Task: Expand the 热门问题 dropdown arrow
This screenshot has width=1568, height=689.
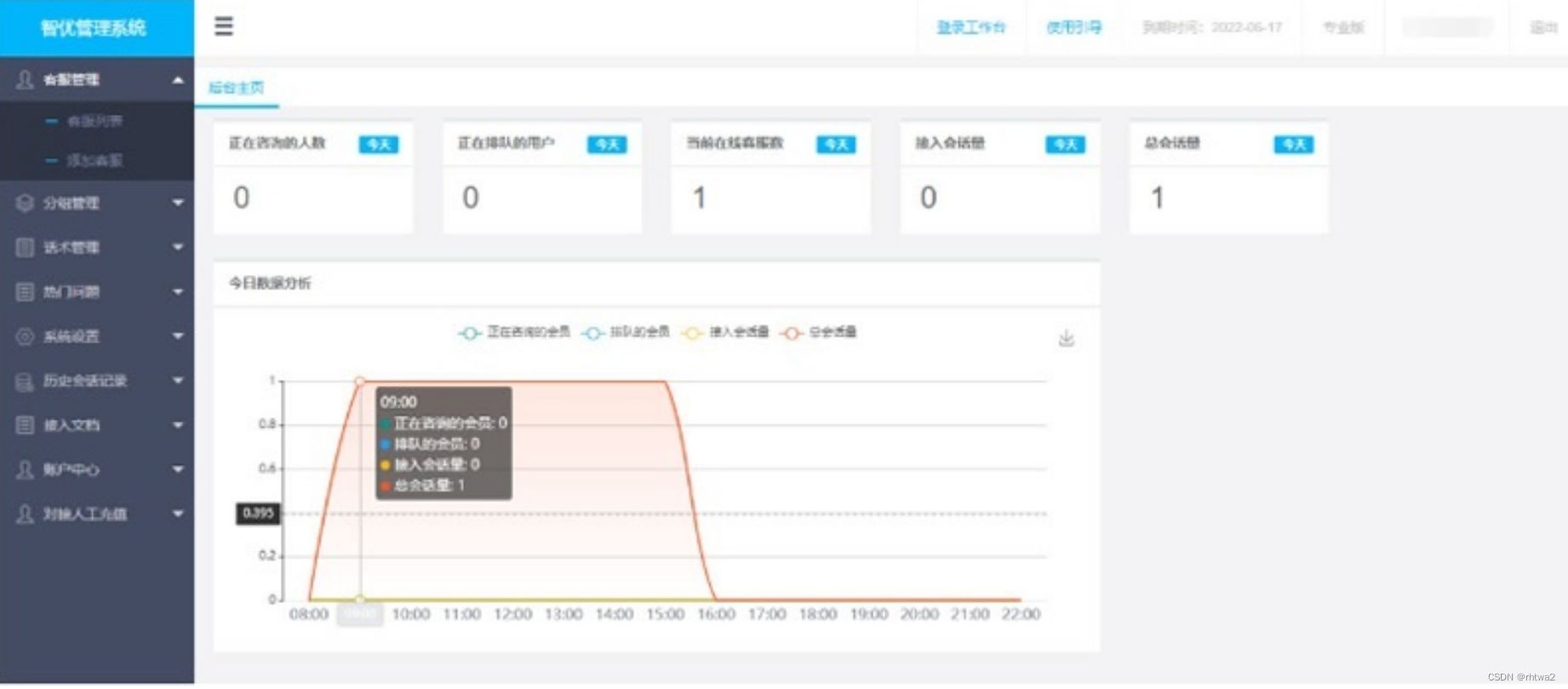Action: (178, 291)
